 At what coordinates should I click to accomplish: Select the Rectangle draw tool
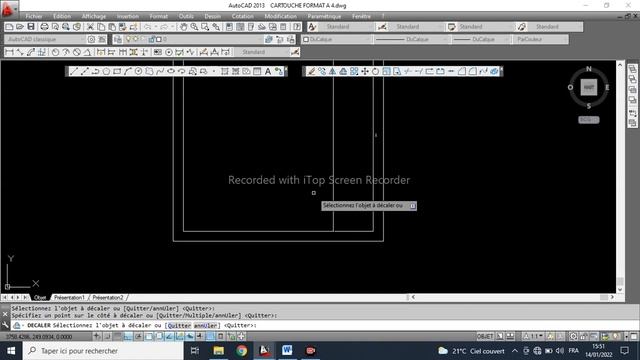click(117, 71)
